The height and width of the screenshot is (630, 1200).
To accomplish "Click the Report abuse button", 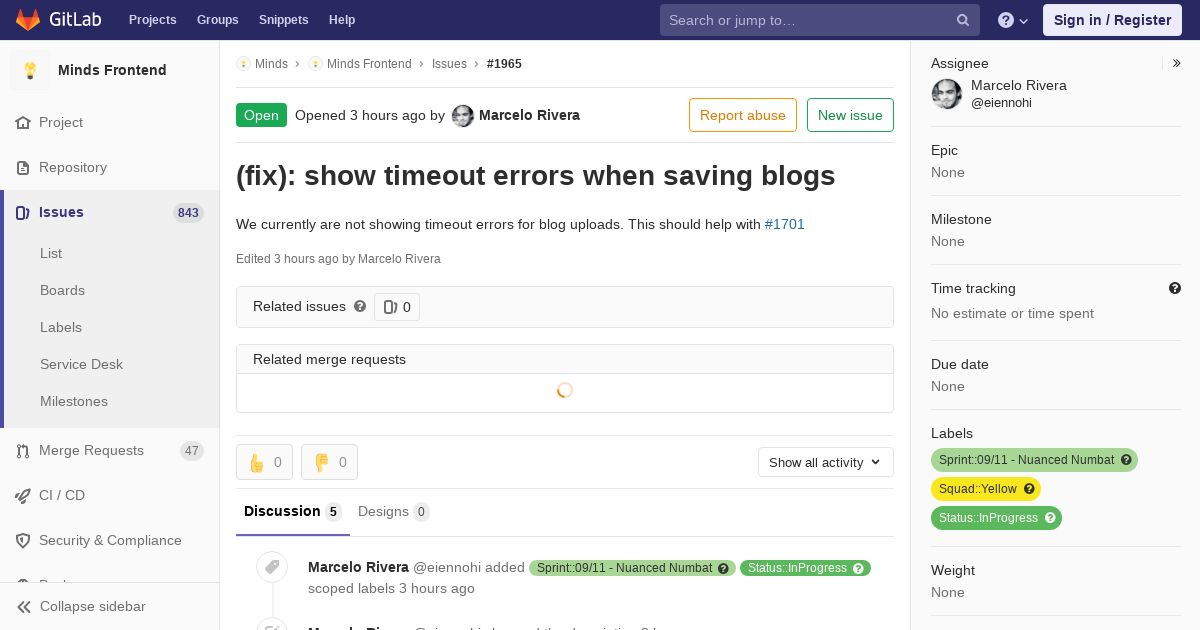I will tap(743, 115).
